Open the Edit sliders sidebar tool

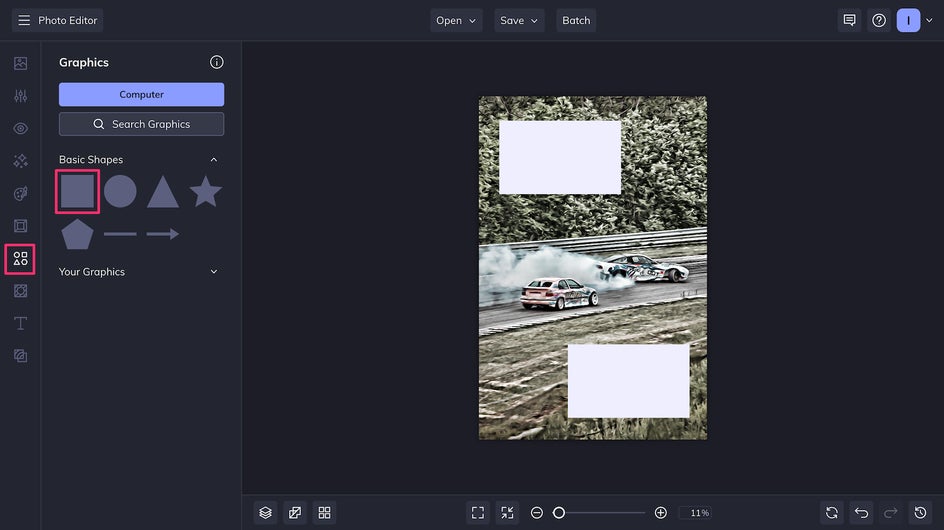tap(20, 96)
